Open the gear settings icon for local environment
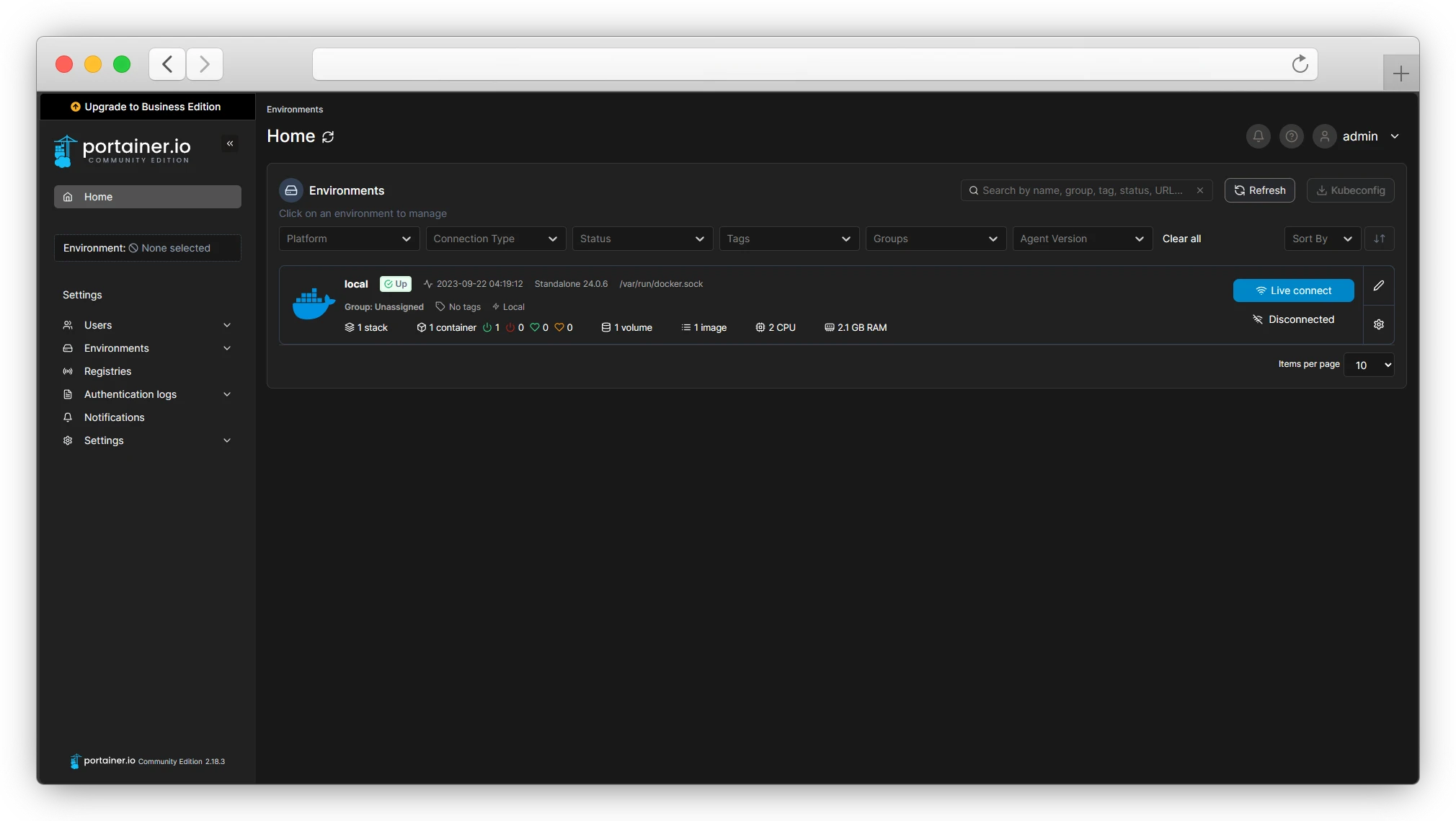Viewport: 1456px width, 821px height. point(1378,324)
